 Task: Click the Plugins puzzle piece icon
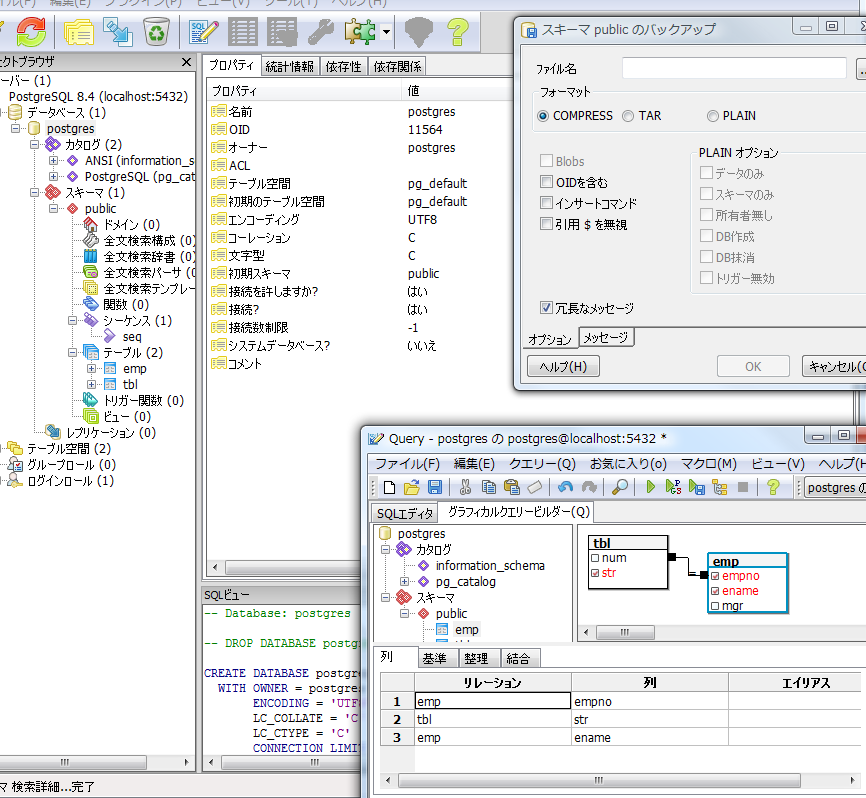point(359,33)
